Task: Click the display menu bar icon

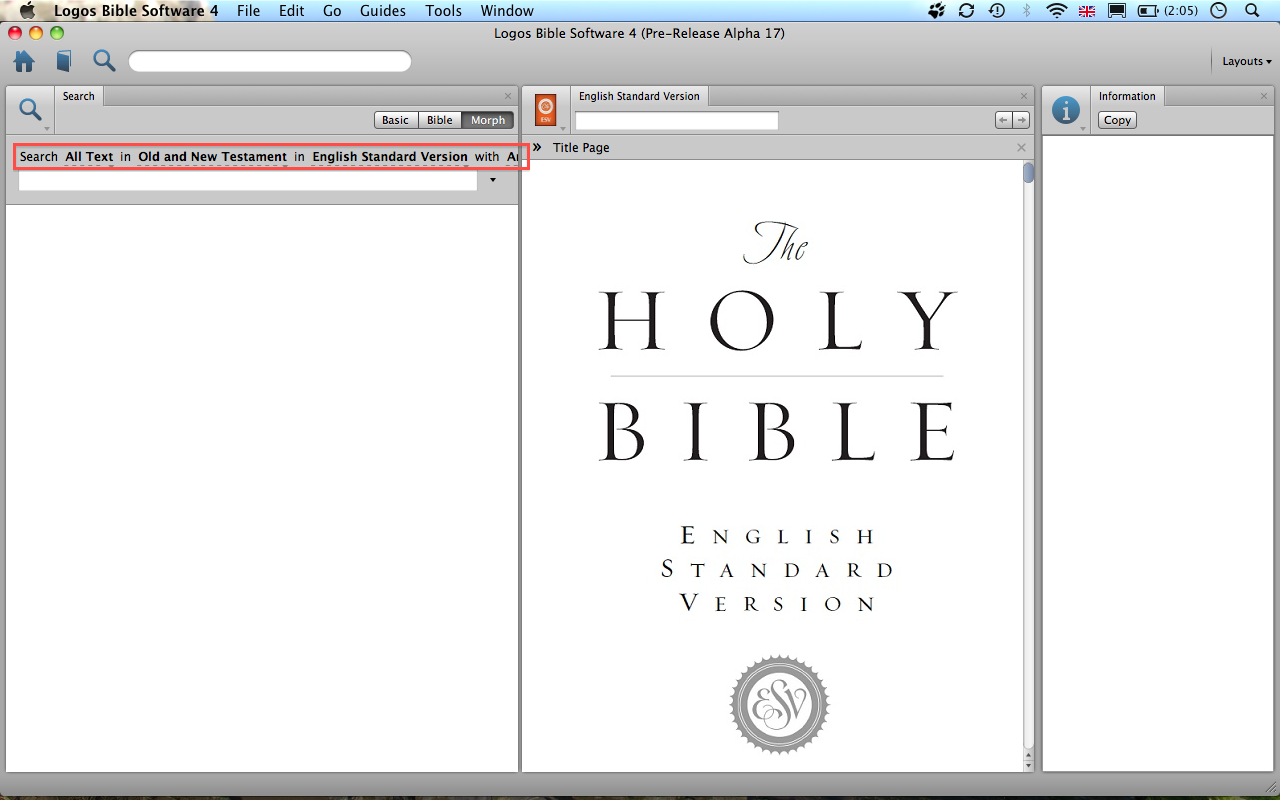Action: (x=1117, y=11)
